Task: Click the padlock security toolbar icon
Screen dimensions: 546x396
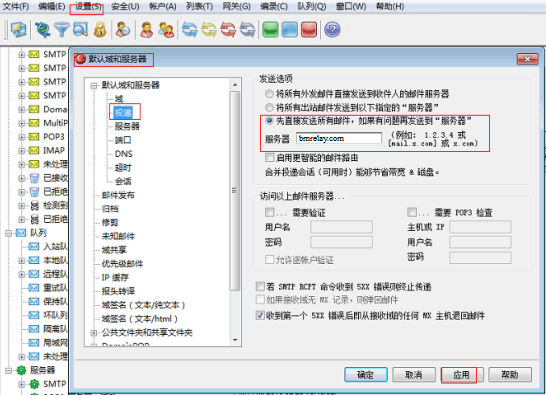Action: [x=100, y=30]
